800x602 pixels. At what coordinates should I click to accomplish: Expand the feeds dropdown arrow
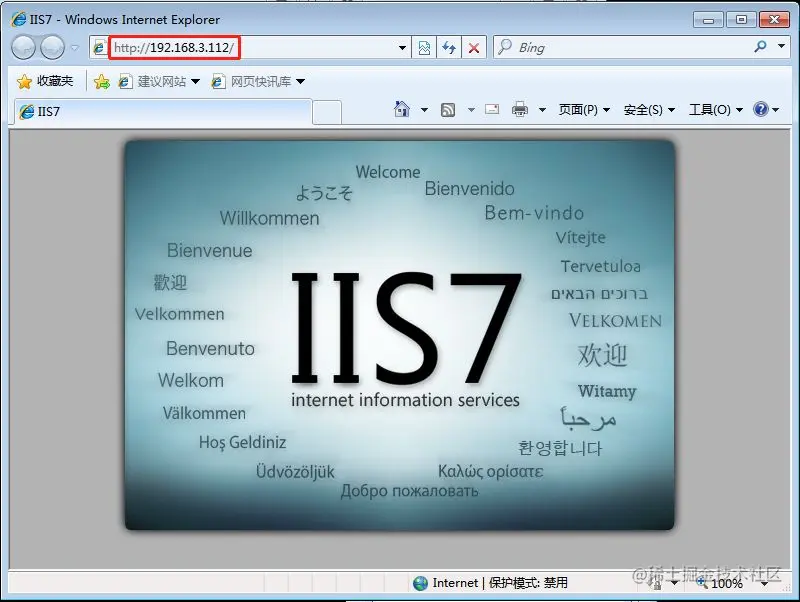pos(471,110)
